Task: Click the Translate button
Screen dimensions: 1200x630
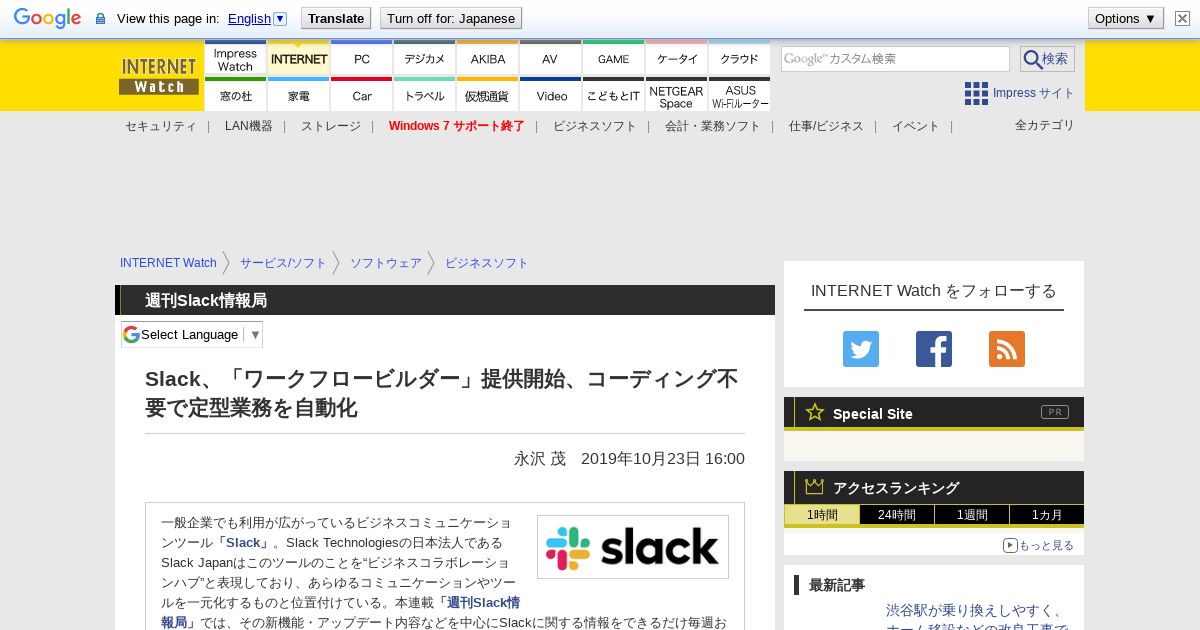Action: click(335, 18)
